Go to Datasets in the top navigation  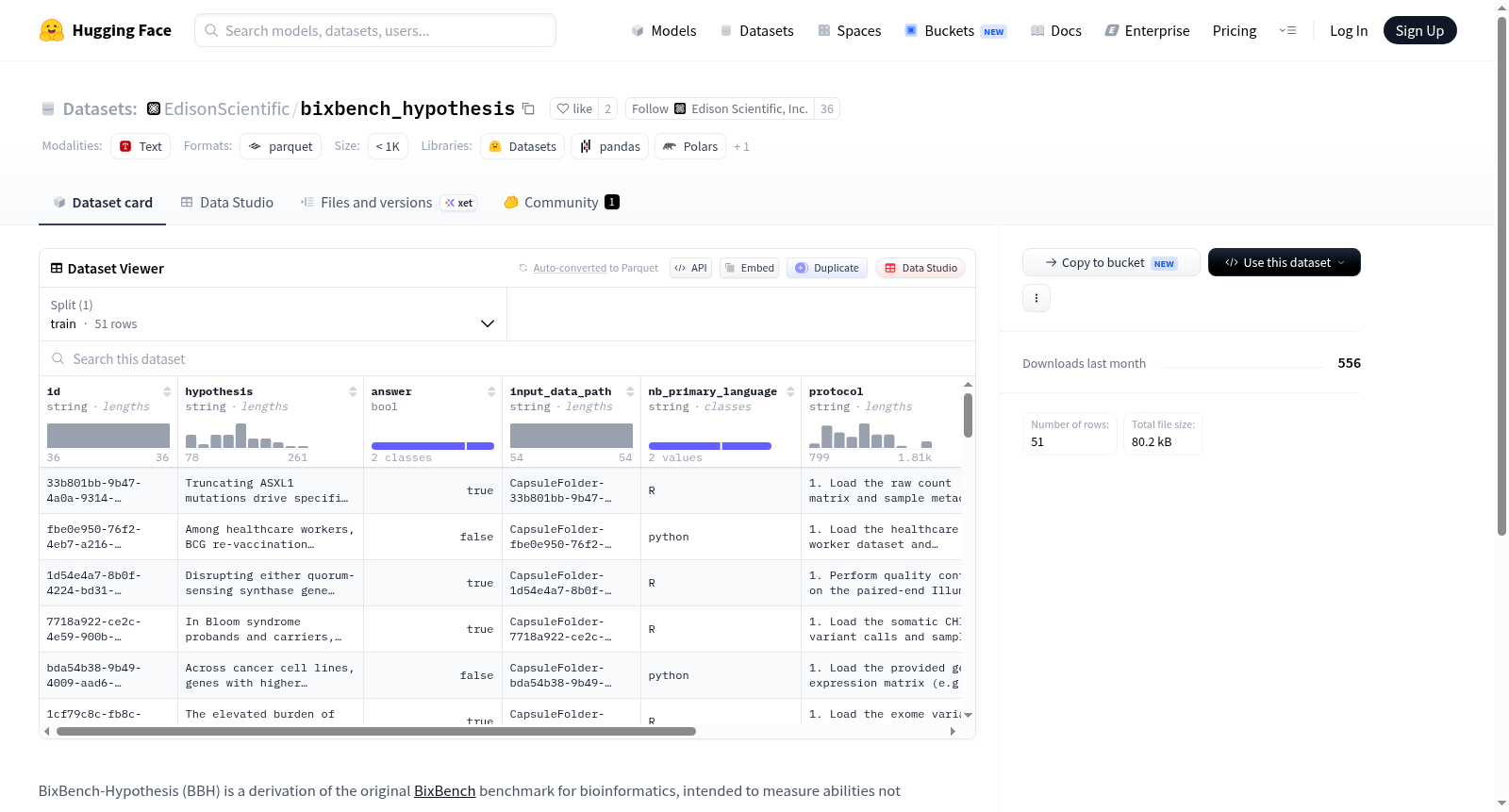click(757, 31)
